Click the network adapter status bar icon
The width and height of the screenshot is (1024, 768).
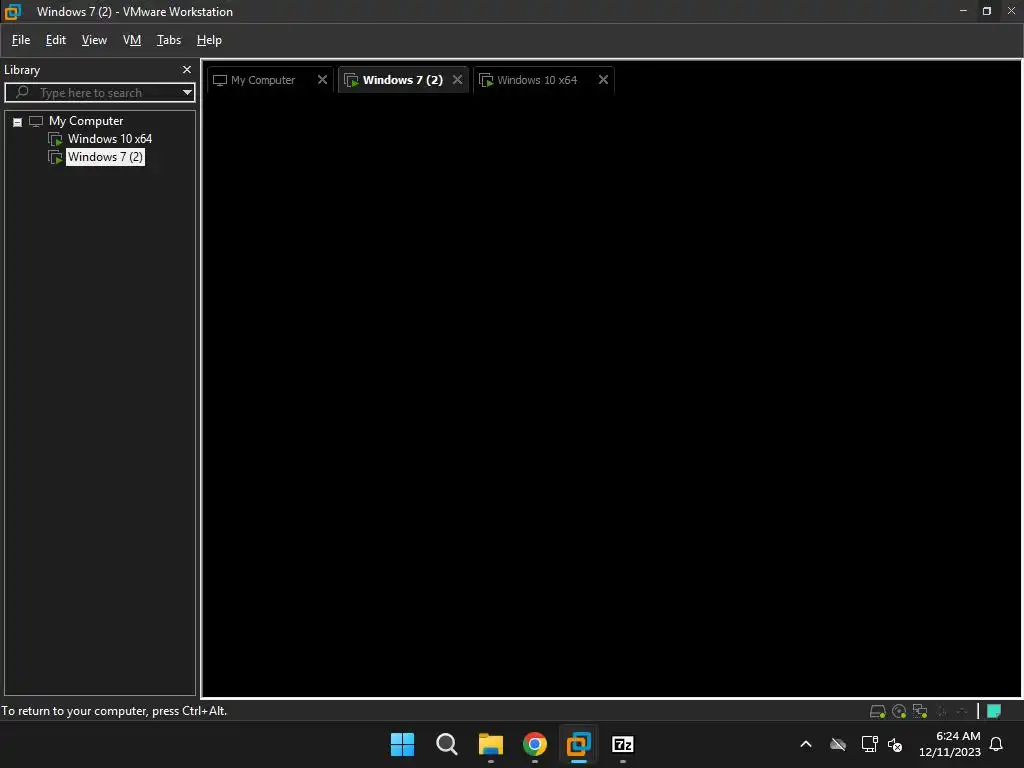pyautogui.click(x=920, y=711)
